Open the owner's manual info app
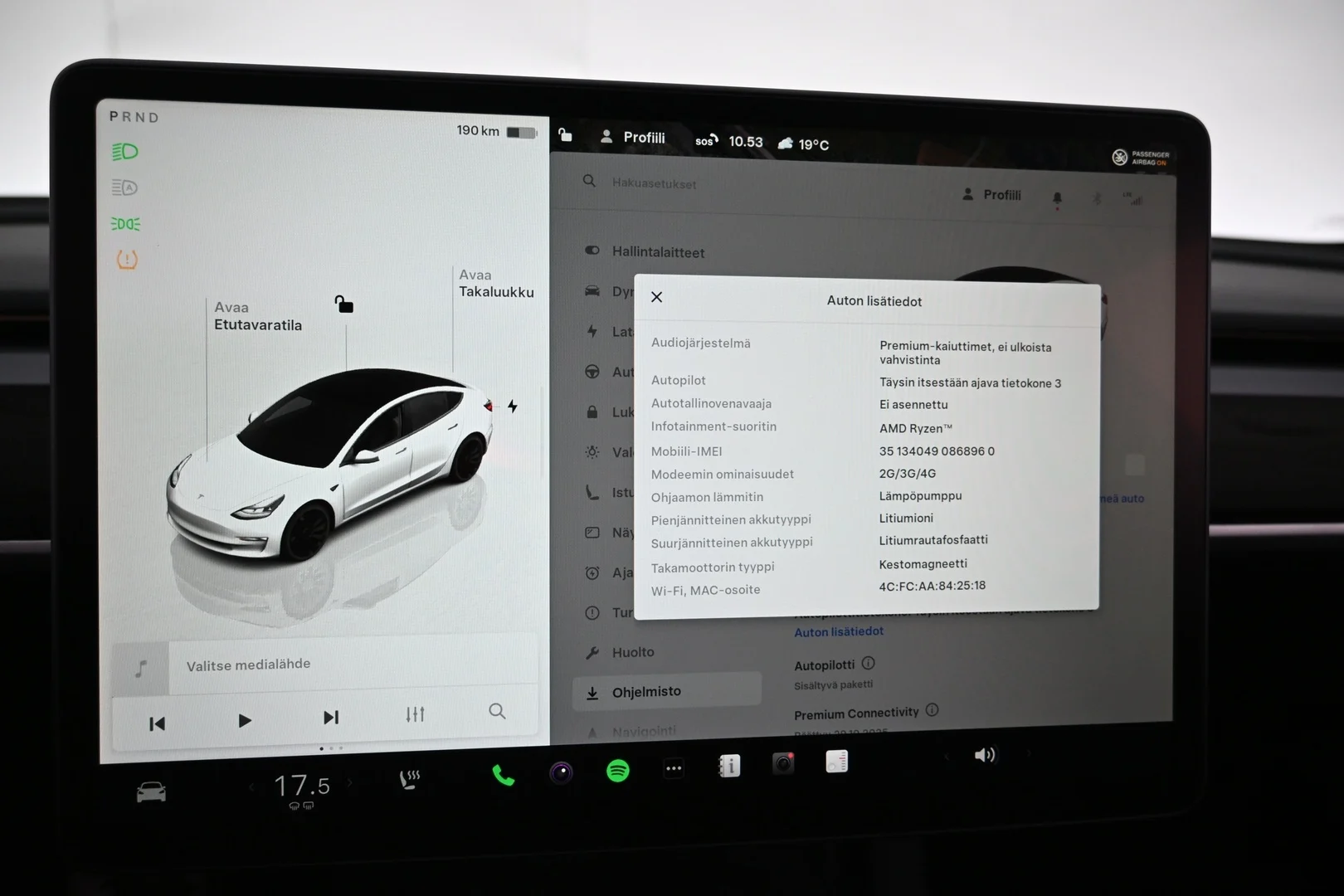Screen dimensions: 1344x896 [x=728, y=766]
